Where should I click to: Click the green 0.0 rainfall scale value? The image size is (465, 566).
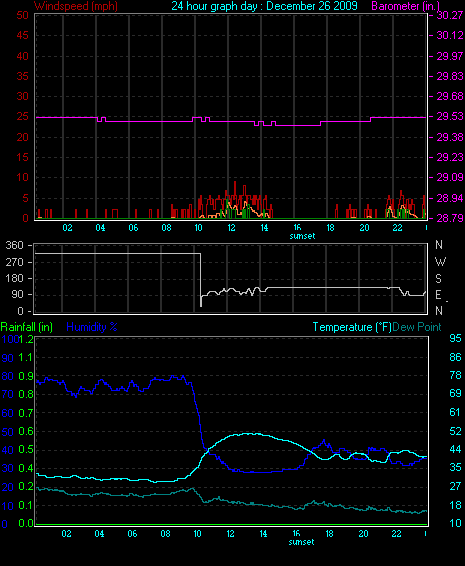coord(26,523)
